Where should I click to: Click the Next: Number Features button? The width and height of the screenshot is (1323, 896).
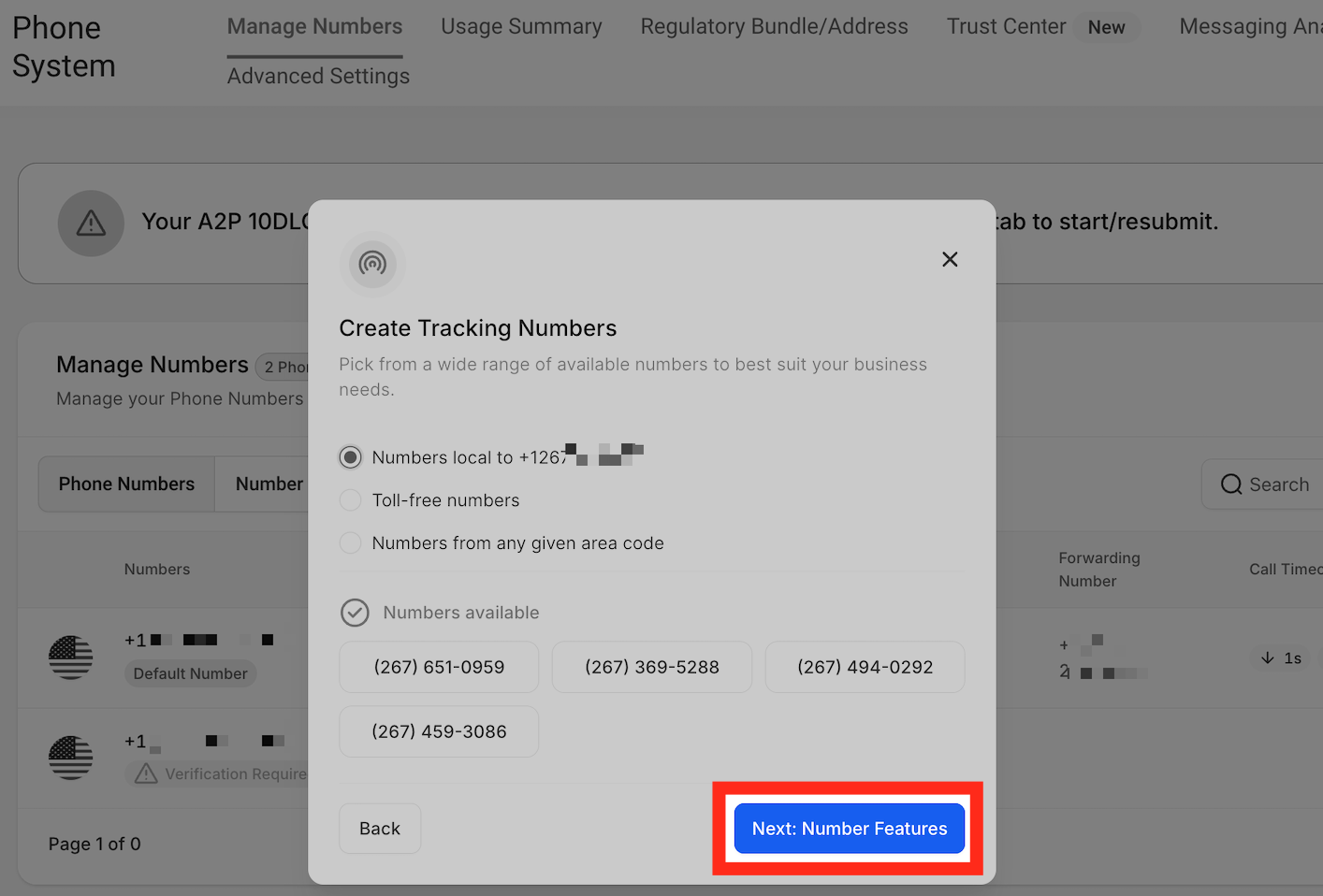tap(849, 828)
